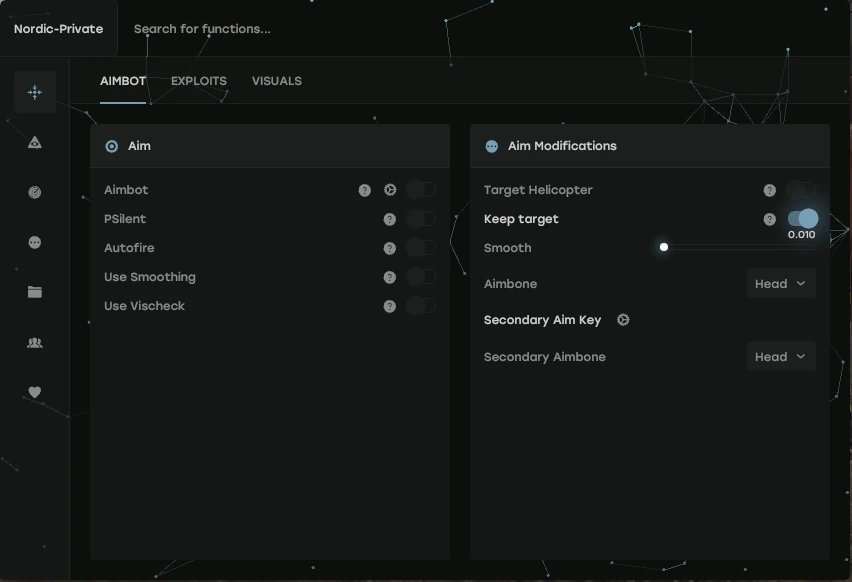Click the help icon next to Use Smoothing
The image size is (852, 582).
390,277
